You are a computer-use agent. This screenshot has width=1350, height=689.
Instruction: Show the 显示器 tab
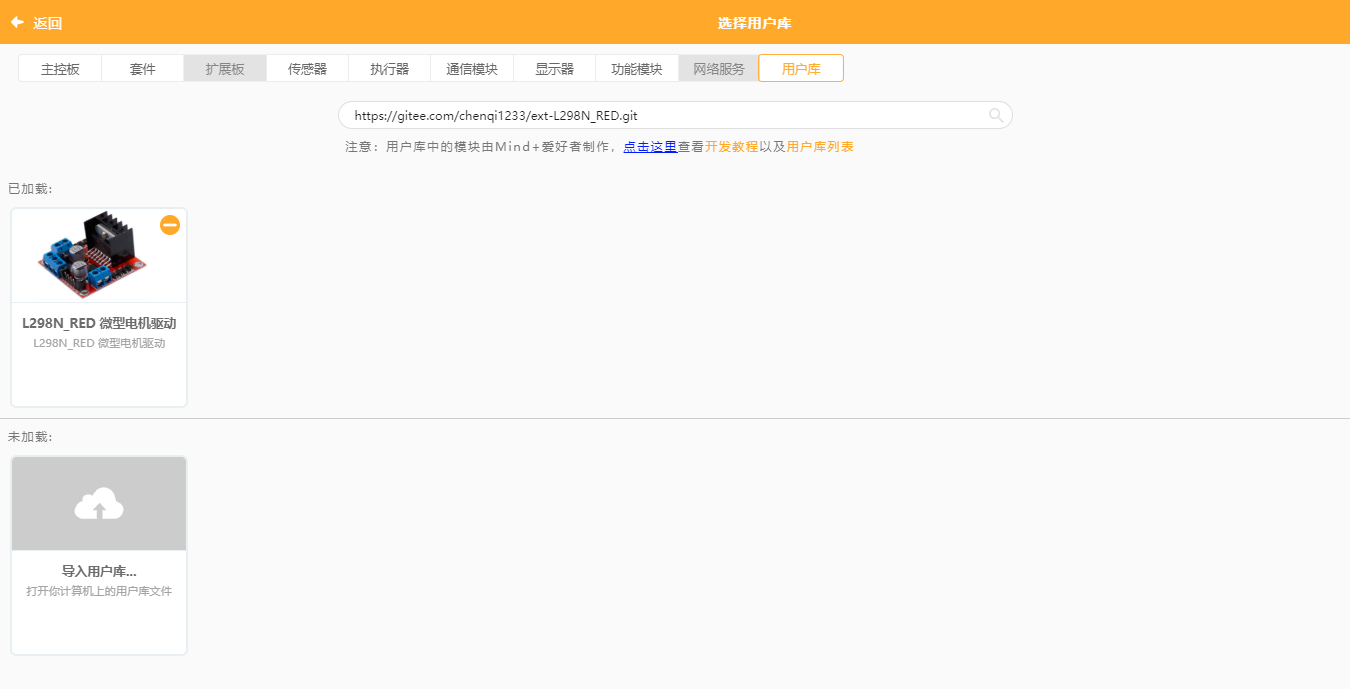[x=554, y=69]
